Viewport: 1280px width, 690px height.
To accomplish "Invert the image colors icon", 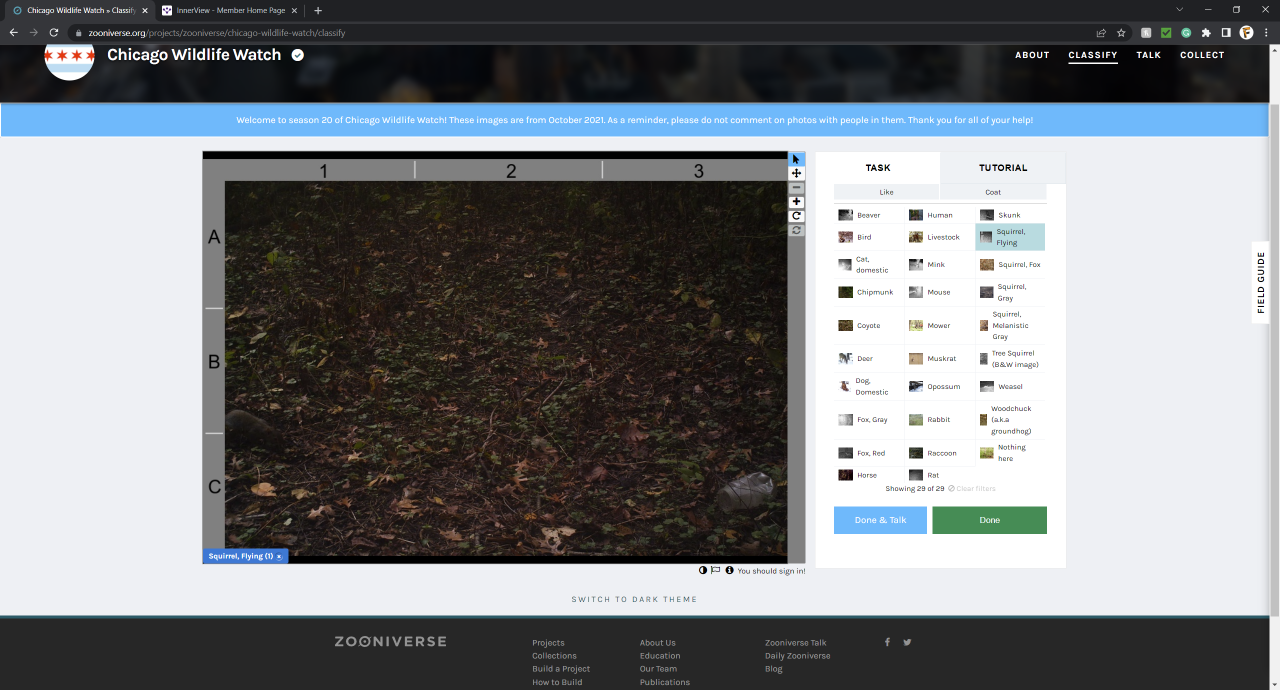I will pyautogui.click(x=703, y=570).
